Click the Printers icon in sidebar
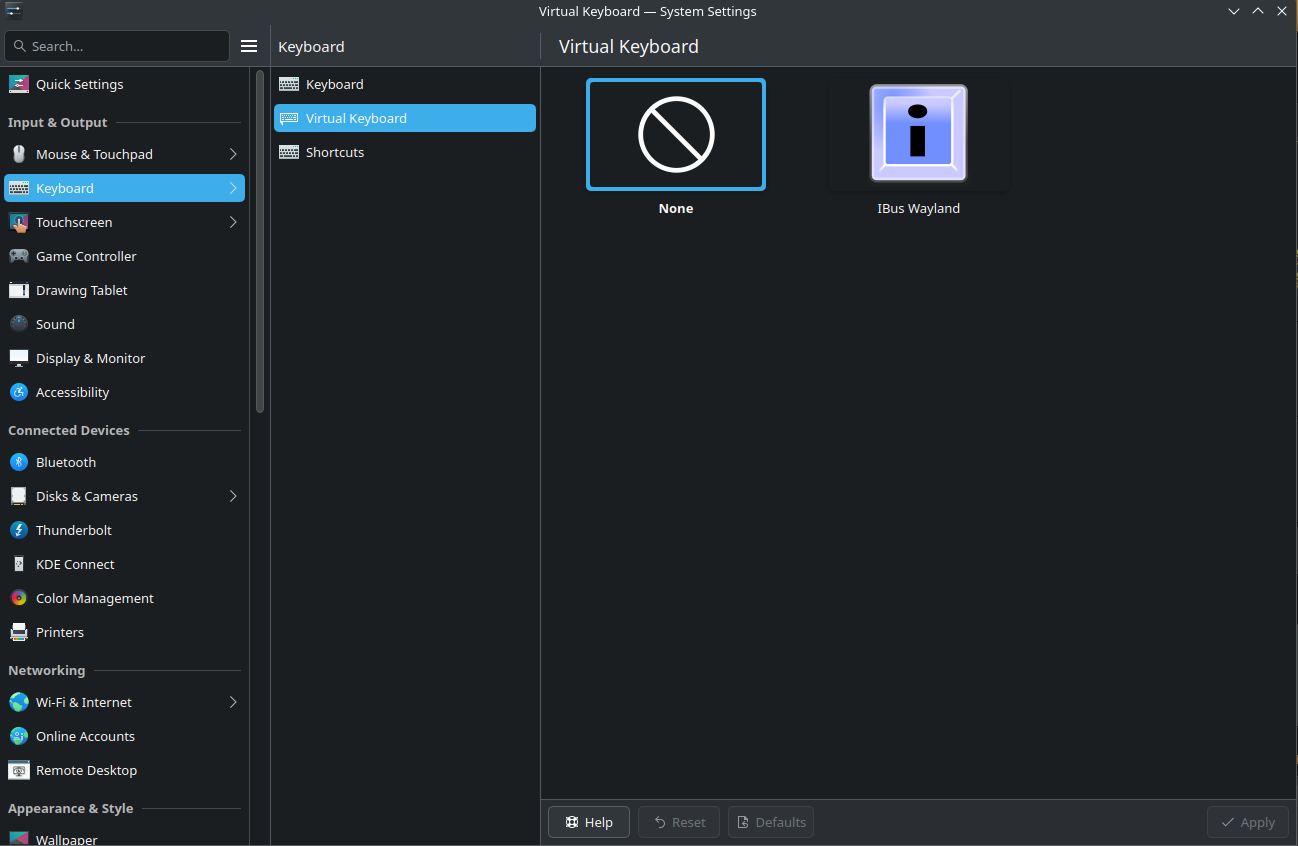 18,632
